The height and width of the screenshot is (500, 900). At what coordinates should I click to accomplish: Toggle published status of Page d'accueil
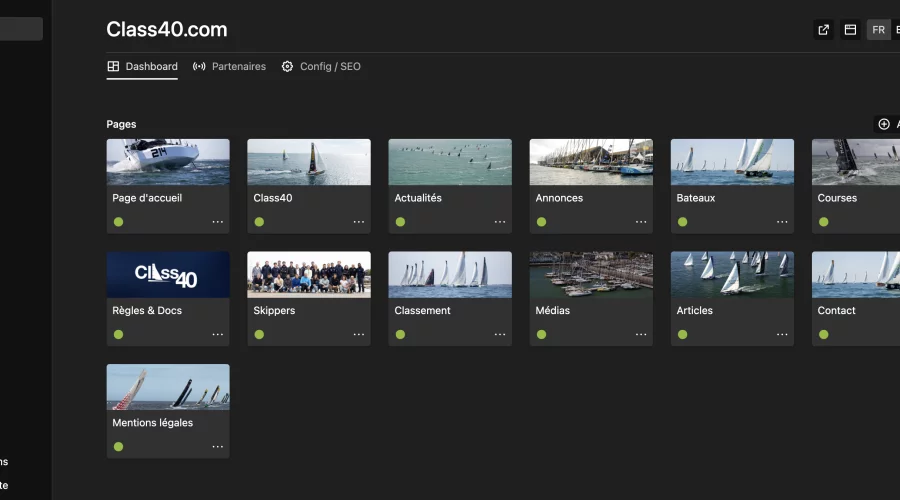tap(118, 222)
